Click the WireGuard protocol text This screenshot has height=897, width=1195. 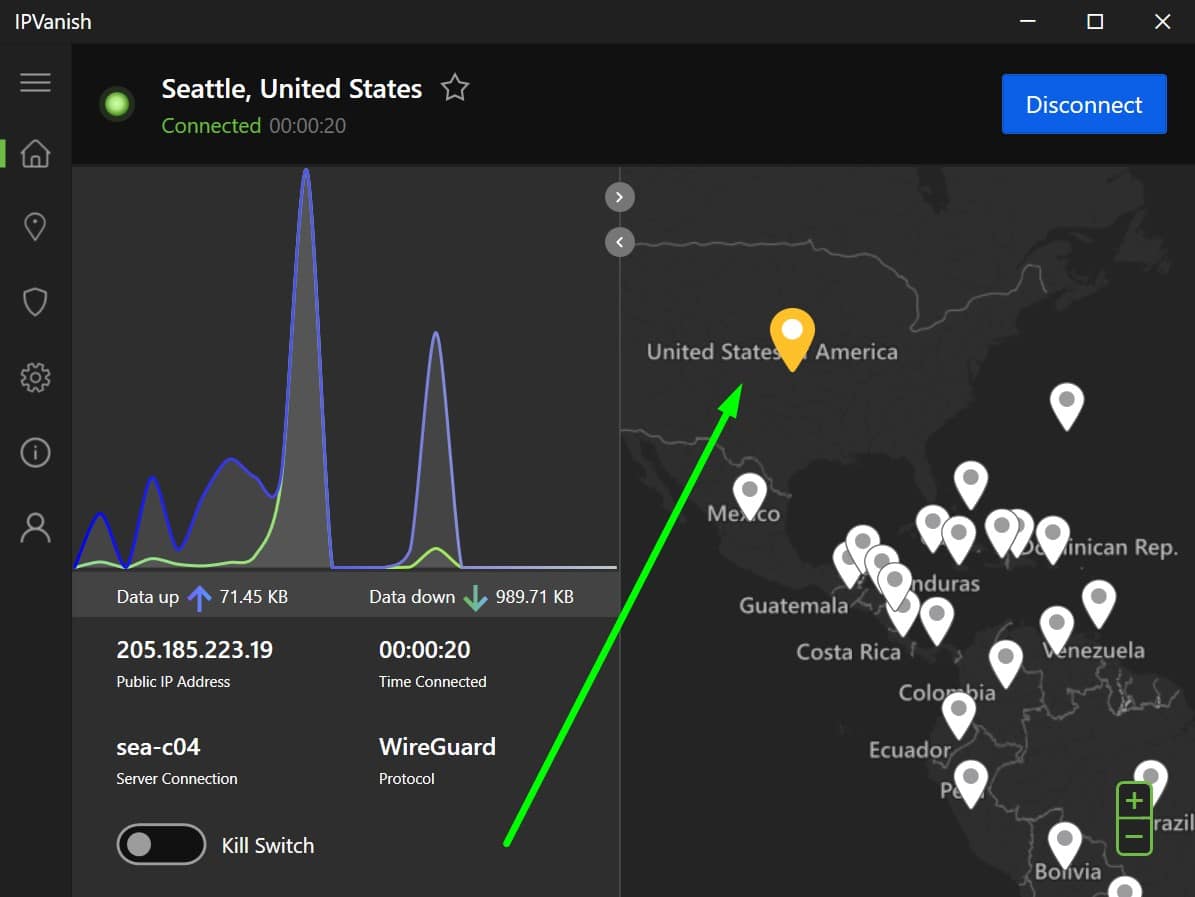(437, 747)
